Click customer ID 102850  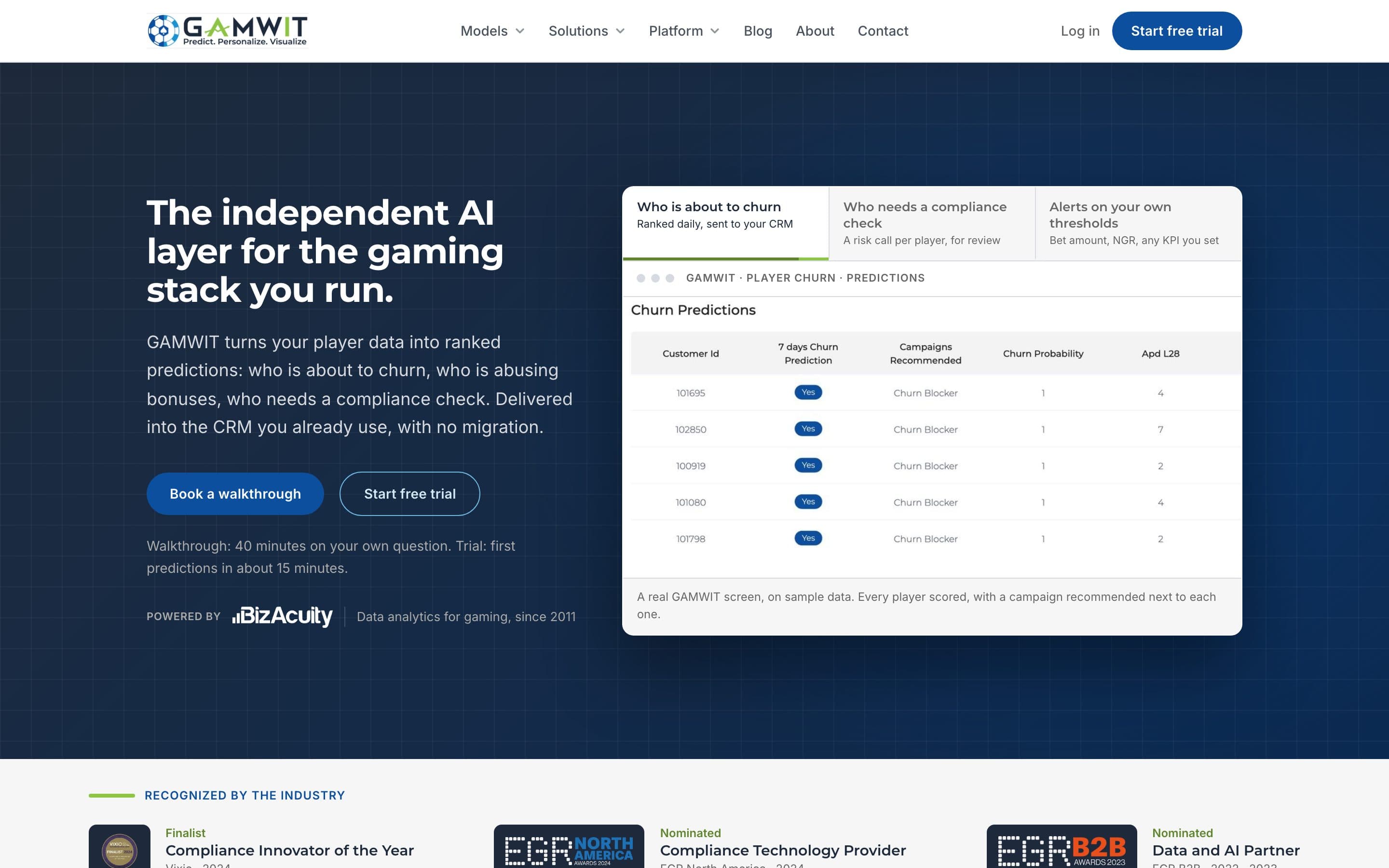click(x=691, y=429)
